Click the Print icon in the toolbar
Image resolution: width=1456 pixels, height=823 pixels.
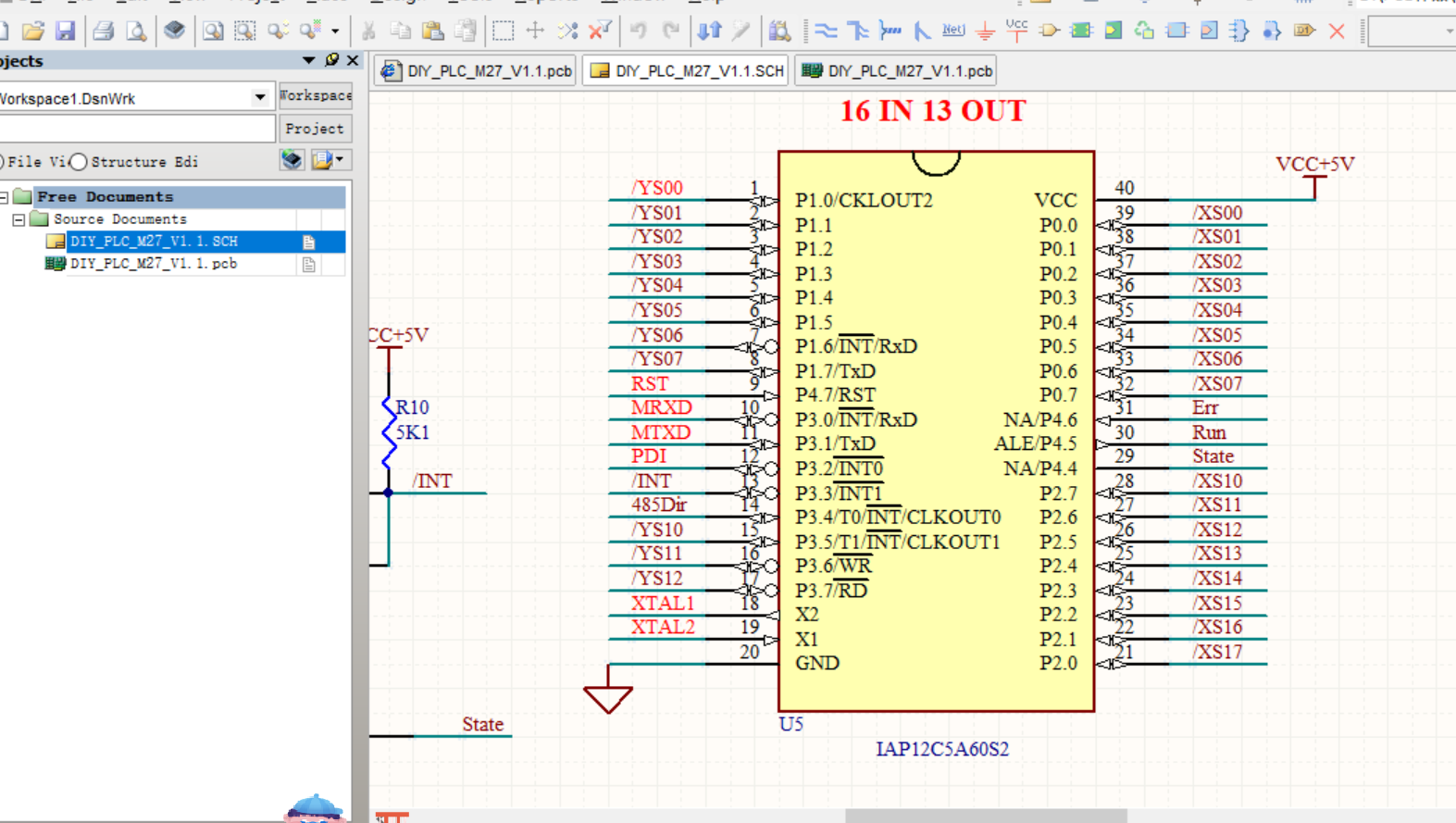point(103,31)
